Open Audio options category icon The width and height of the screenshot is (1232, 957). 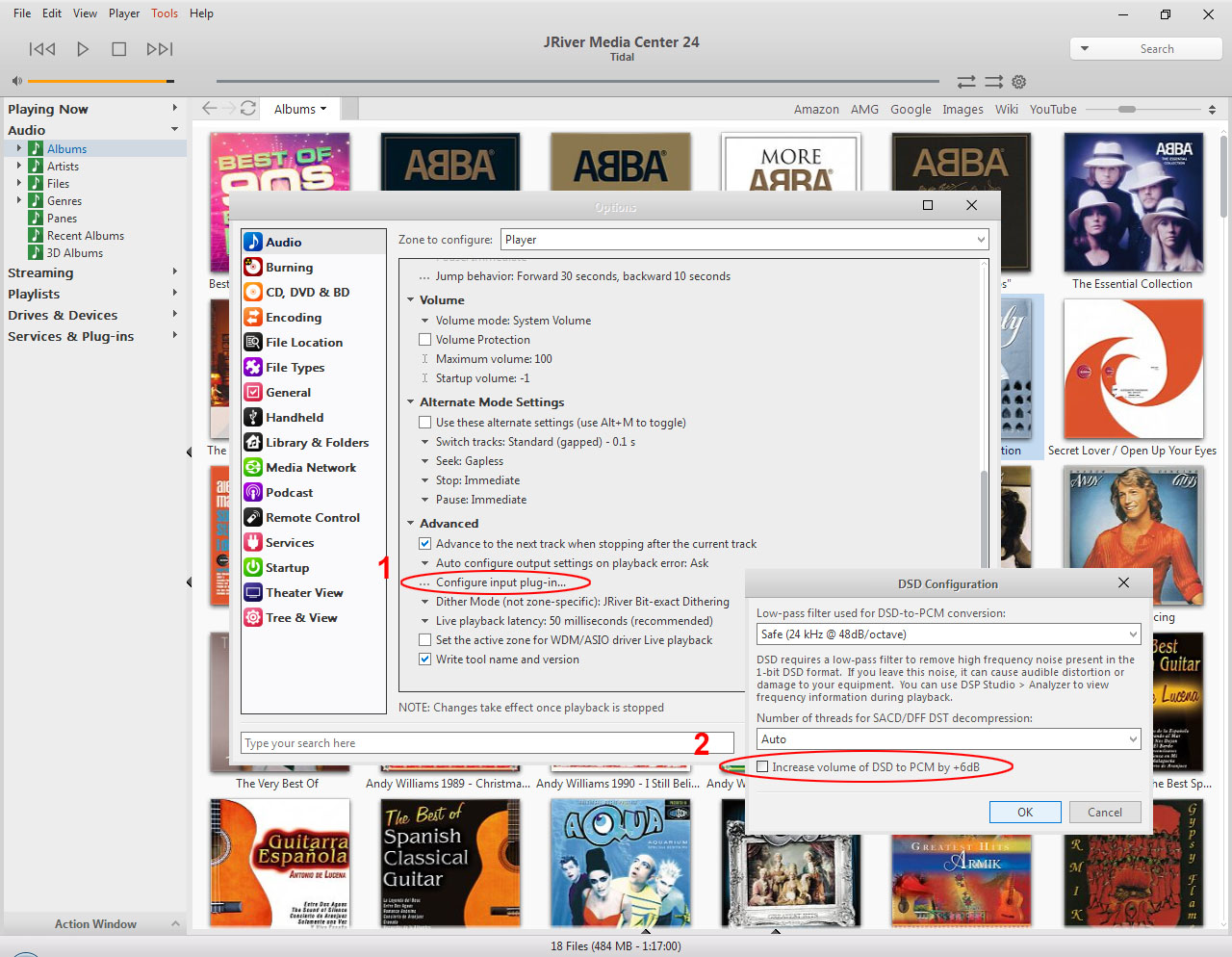pyautogui.click(x=253, y=242)
